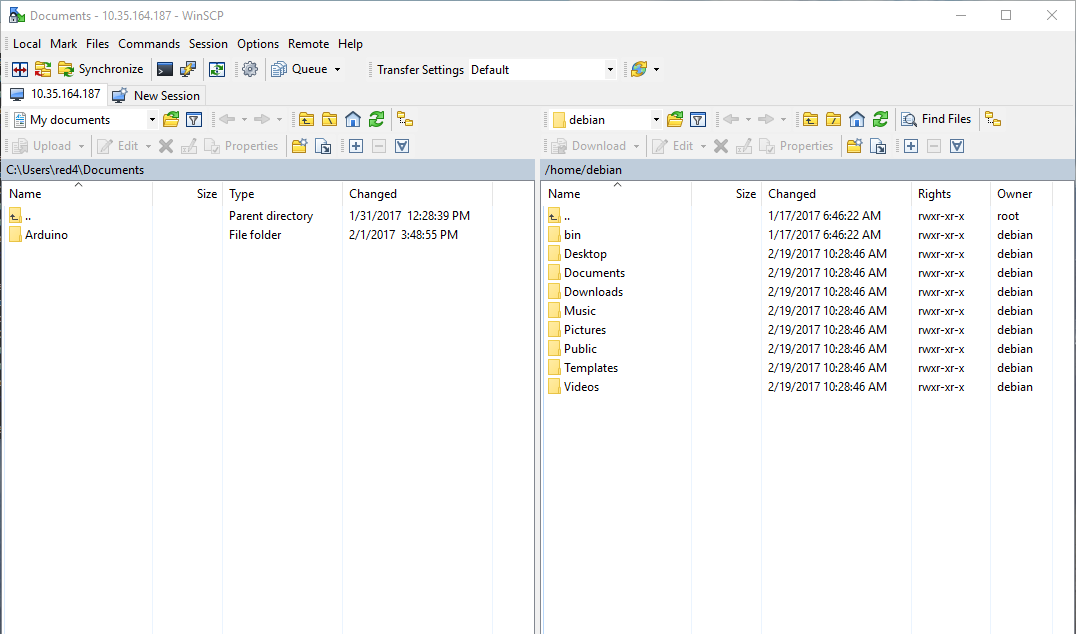The image size is (1076, 634).
Task: Open Preferences gear icon
Action: pos(250,69)
